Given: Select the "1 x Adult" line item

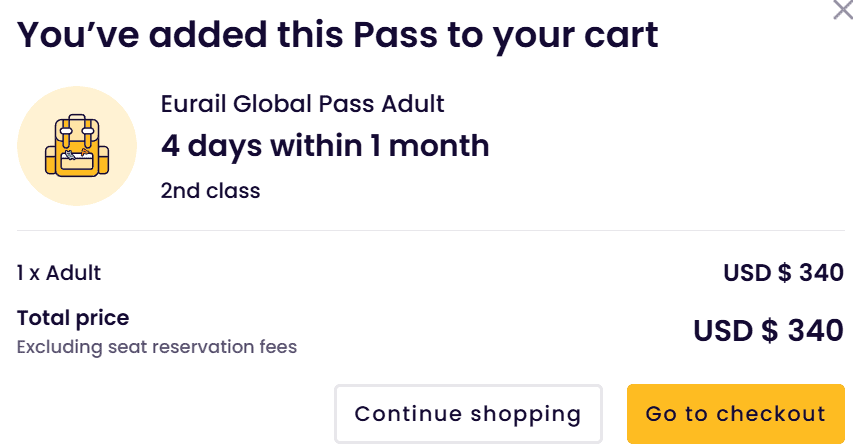Looking at the screenshot, I should (59, 272).
